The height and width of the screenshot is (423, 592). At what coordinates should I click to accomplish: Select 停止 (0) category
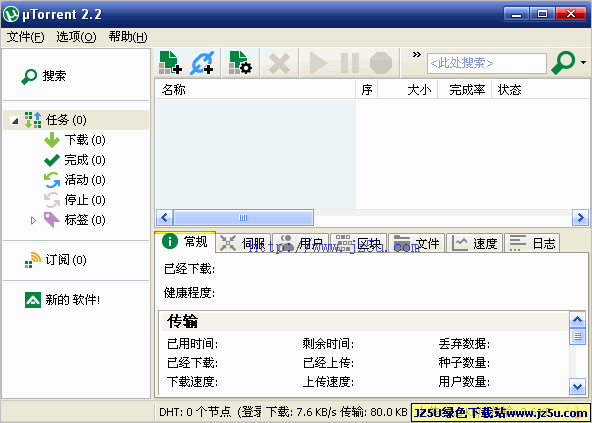click(75, 200)
